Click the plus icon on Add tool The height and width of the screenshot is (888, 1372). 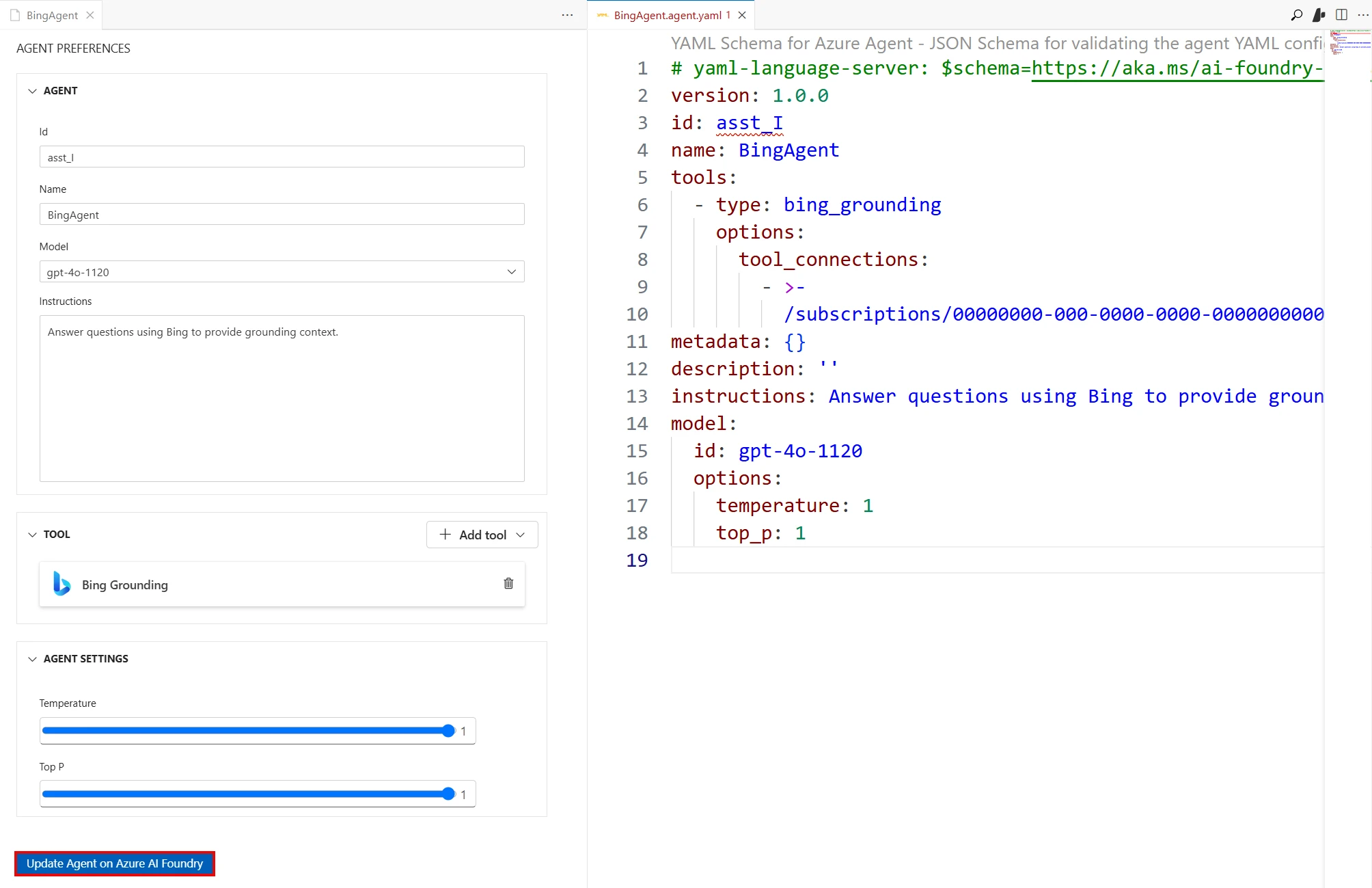coord(444,535)
